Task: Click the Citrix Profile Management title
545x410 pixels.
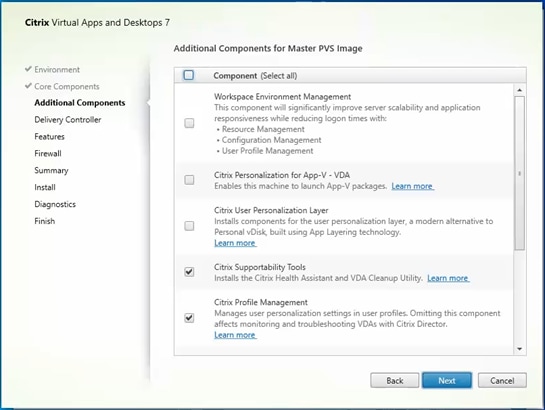Action: 261,302
